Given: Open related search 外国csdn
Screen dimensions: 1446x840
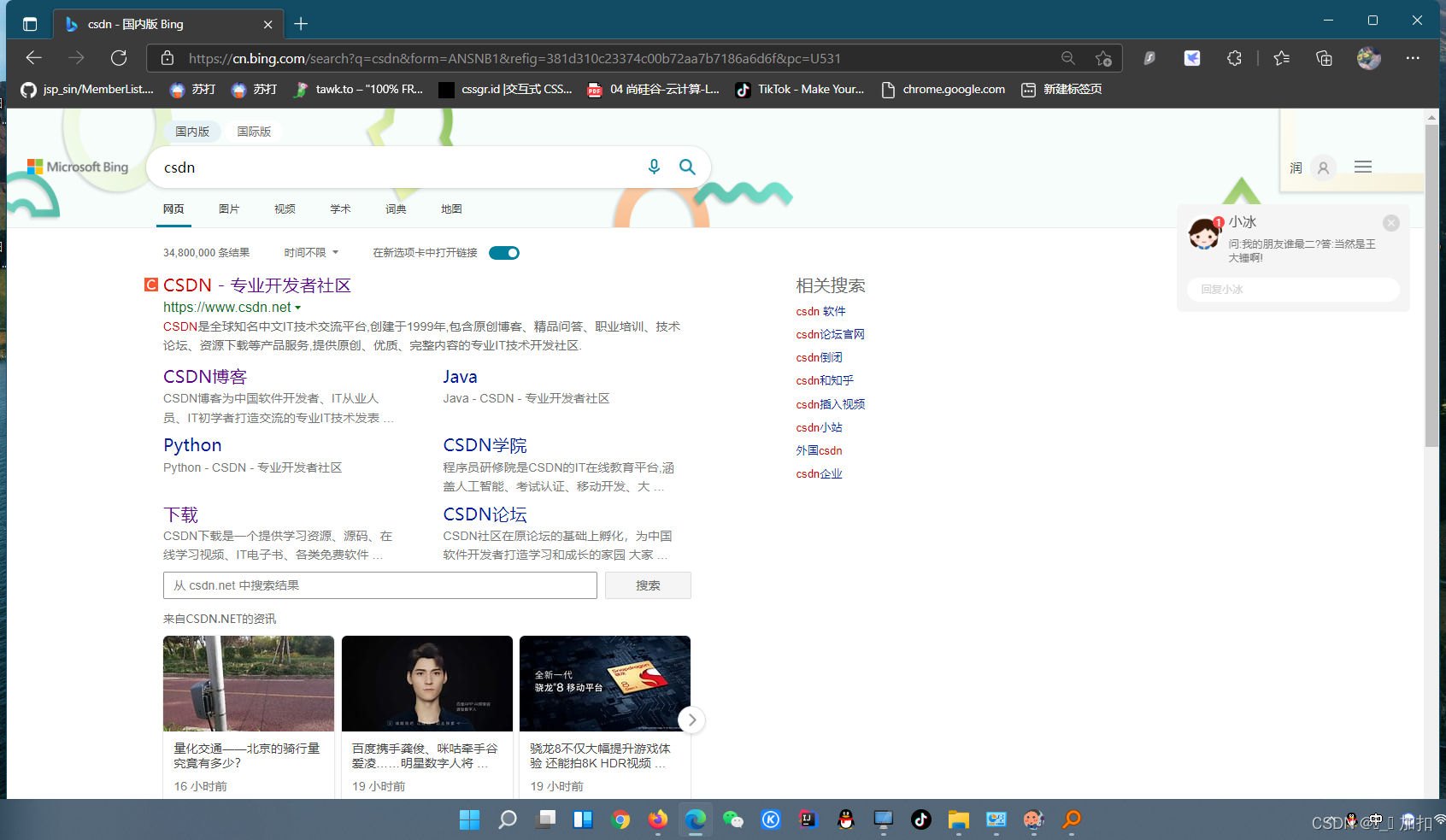Looking at the screenshot, I should coord(819,451).
